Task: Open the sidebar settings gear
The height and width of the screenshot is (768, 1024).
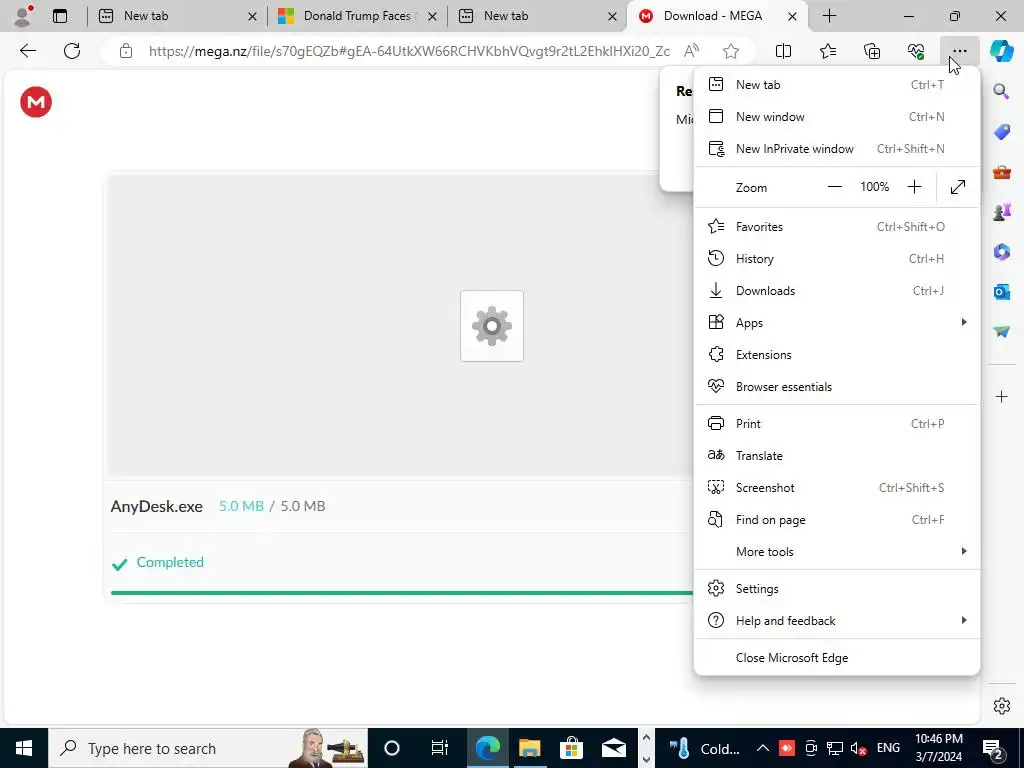Action: pyautogui.click(x=1001, y=706)
